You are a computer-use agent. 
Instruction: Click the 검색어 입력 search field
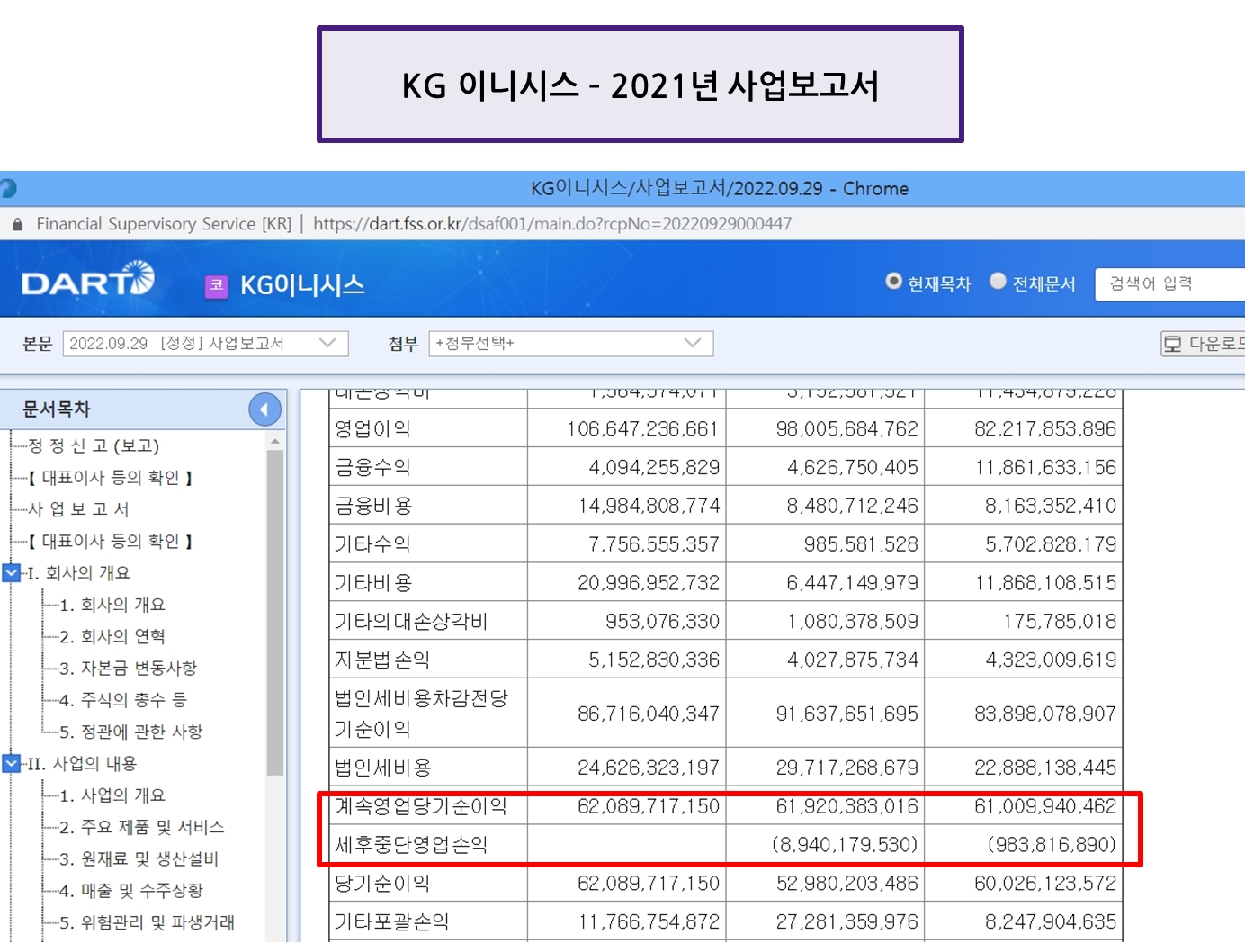1169,284
